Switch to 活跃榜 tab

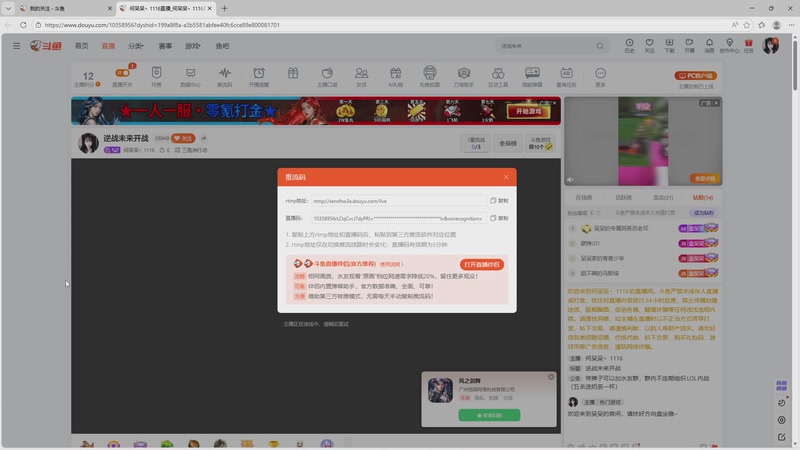(x=623, y=197)
